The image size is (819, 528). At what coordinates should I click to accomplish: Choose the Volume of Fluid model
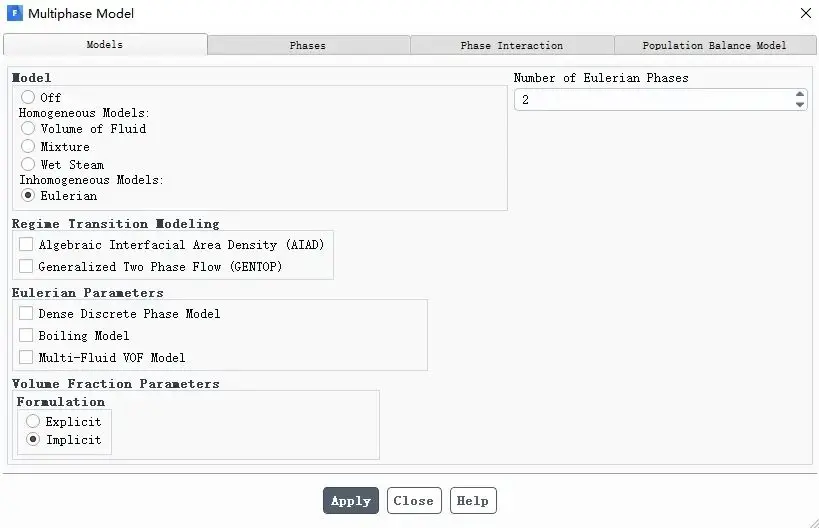28,128
